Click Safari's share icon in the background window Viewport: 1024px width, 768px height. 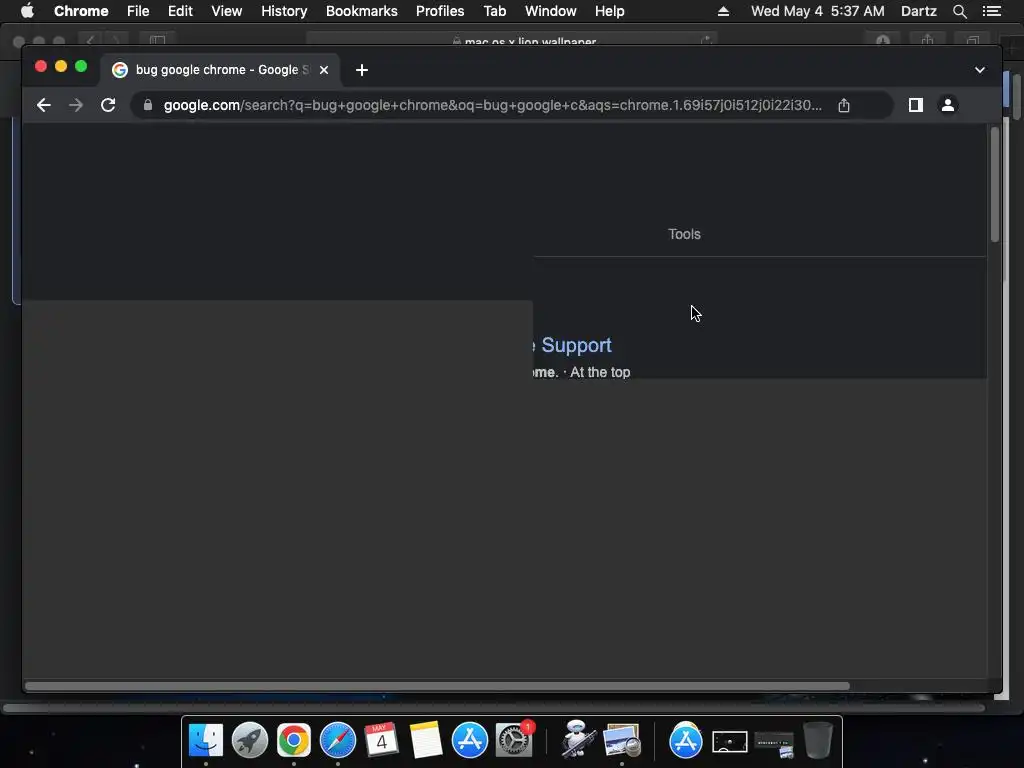(927, 40)
